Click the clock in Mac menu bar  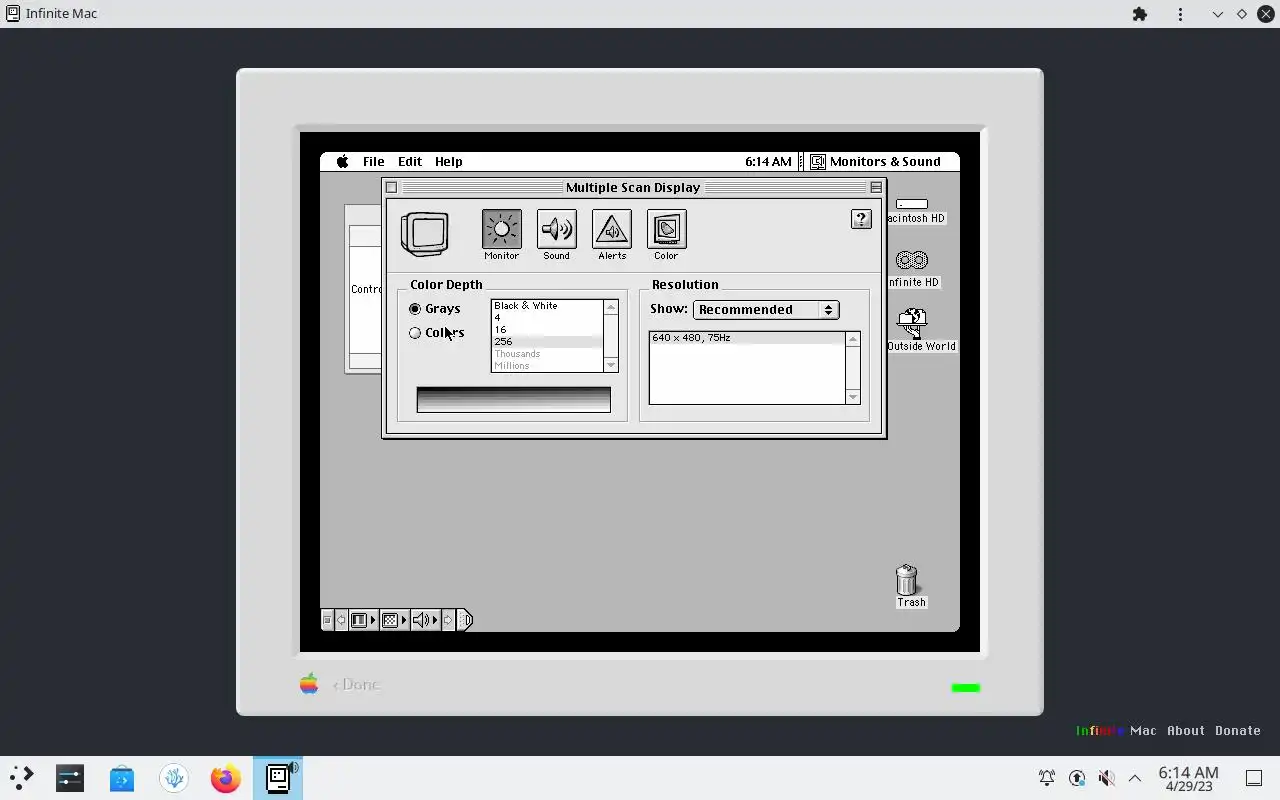point(768,161)
